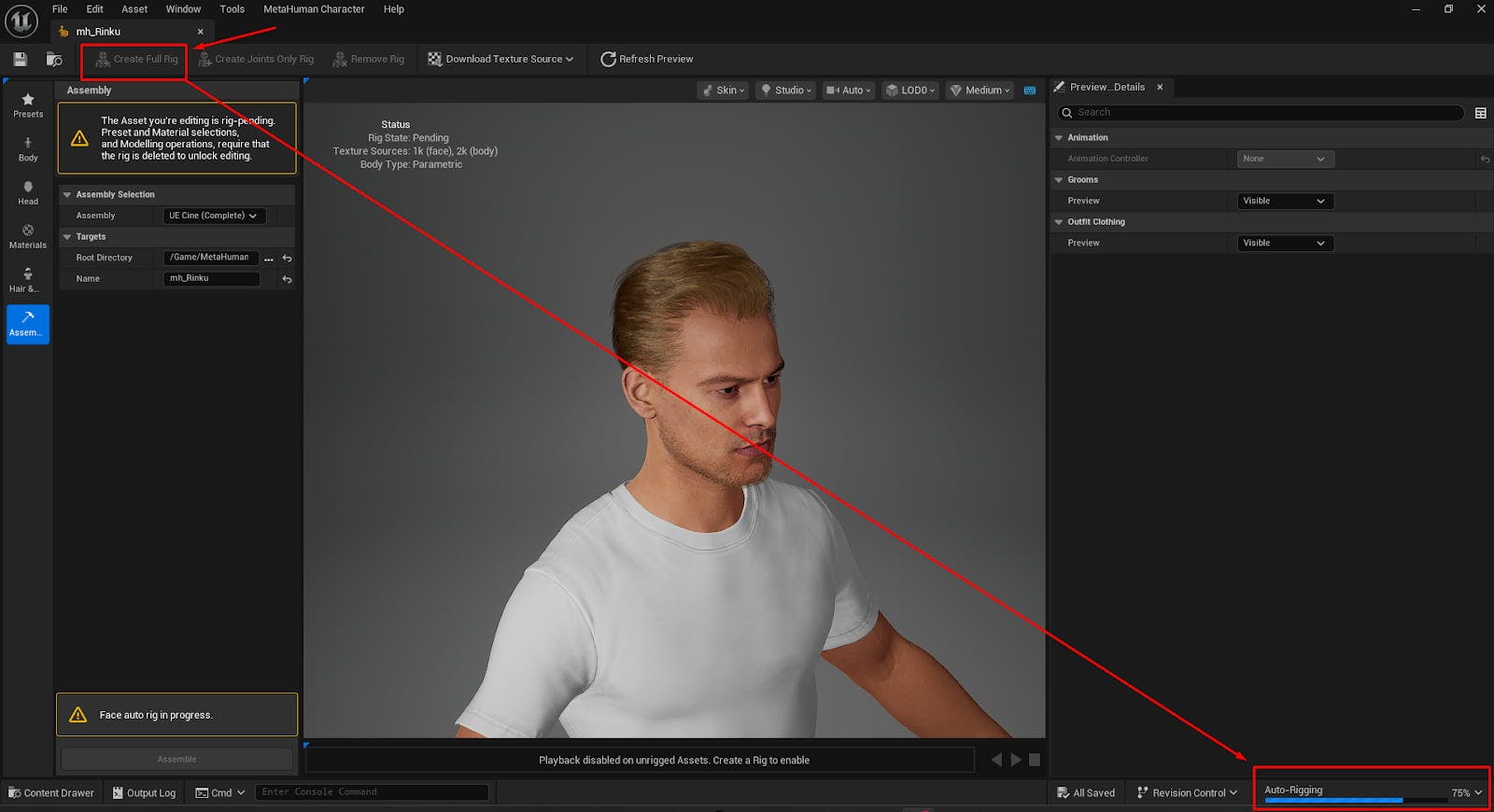Select the Assembly sidebar panel
1494x812 pixels.
tap(28, 324)
